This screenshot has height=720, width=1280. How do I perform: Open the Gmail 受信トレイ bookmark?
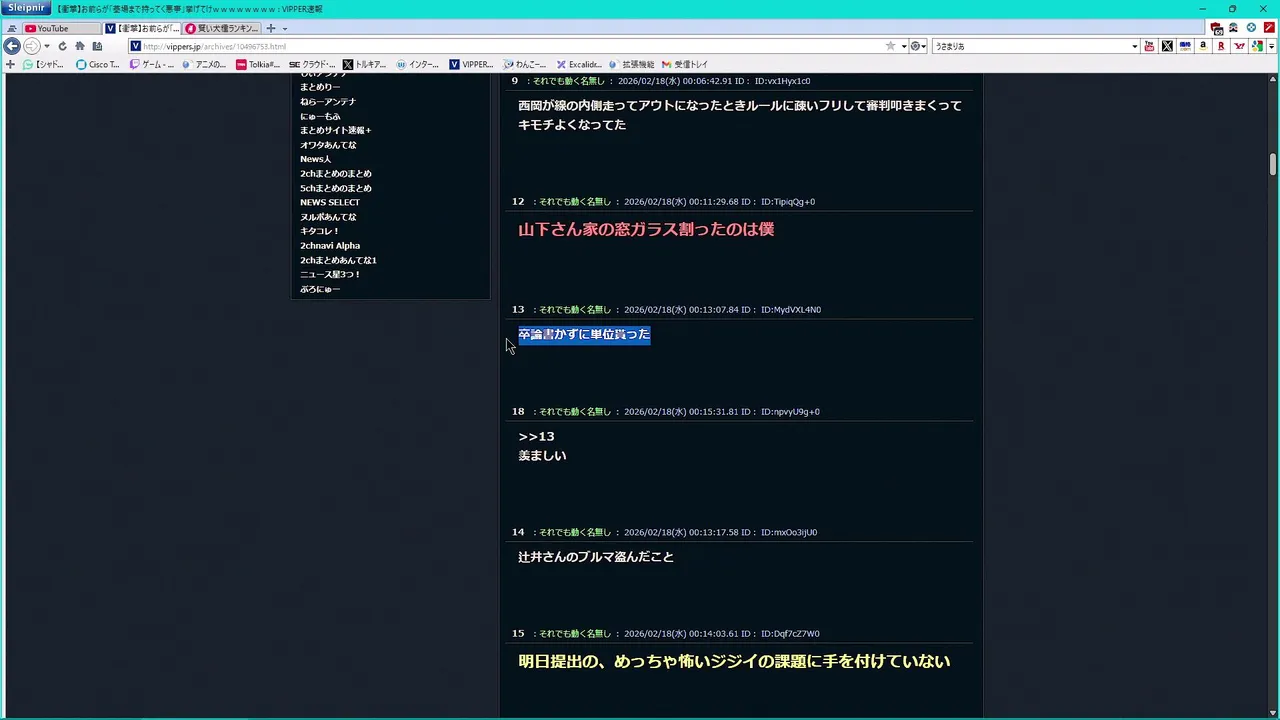pyautogui.click(x=685, y=64)
